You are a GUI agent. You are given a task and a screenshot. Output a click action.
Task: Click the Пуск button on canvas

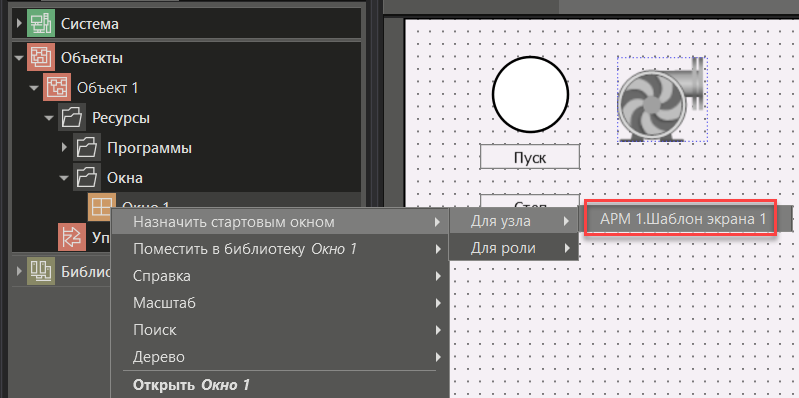(x=530, y=157)
